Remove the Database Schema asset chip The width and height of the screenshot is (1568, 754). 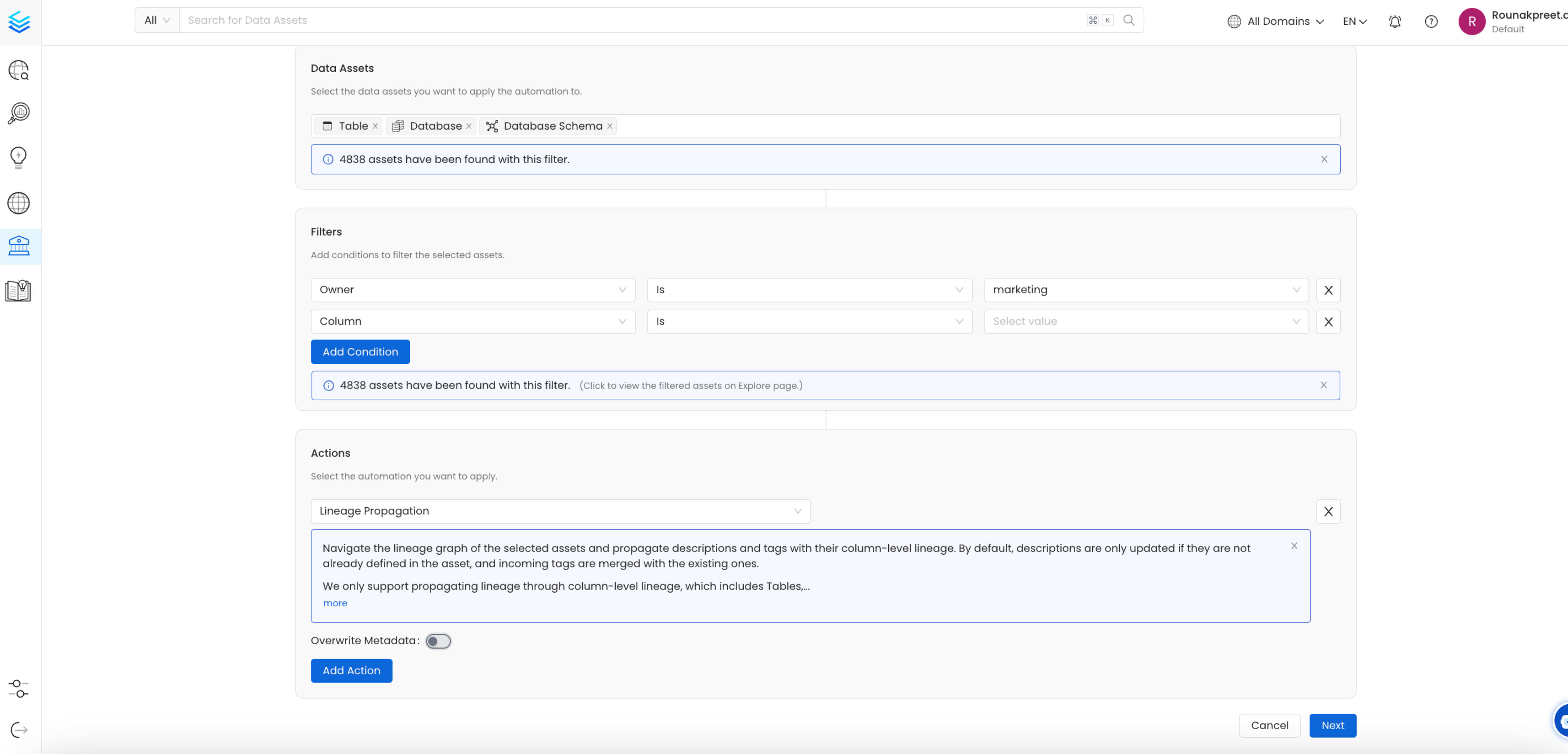tap(609, 126)
